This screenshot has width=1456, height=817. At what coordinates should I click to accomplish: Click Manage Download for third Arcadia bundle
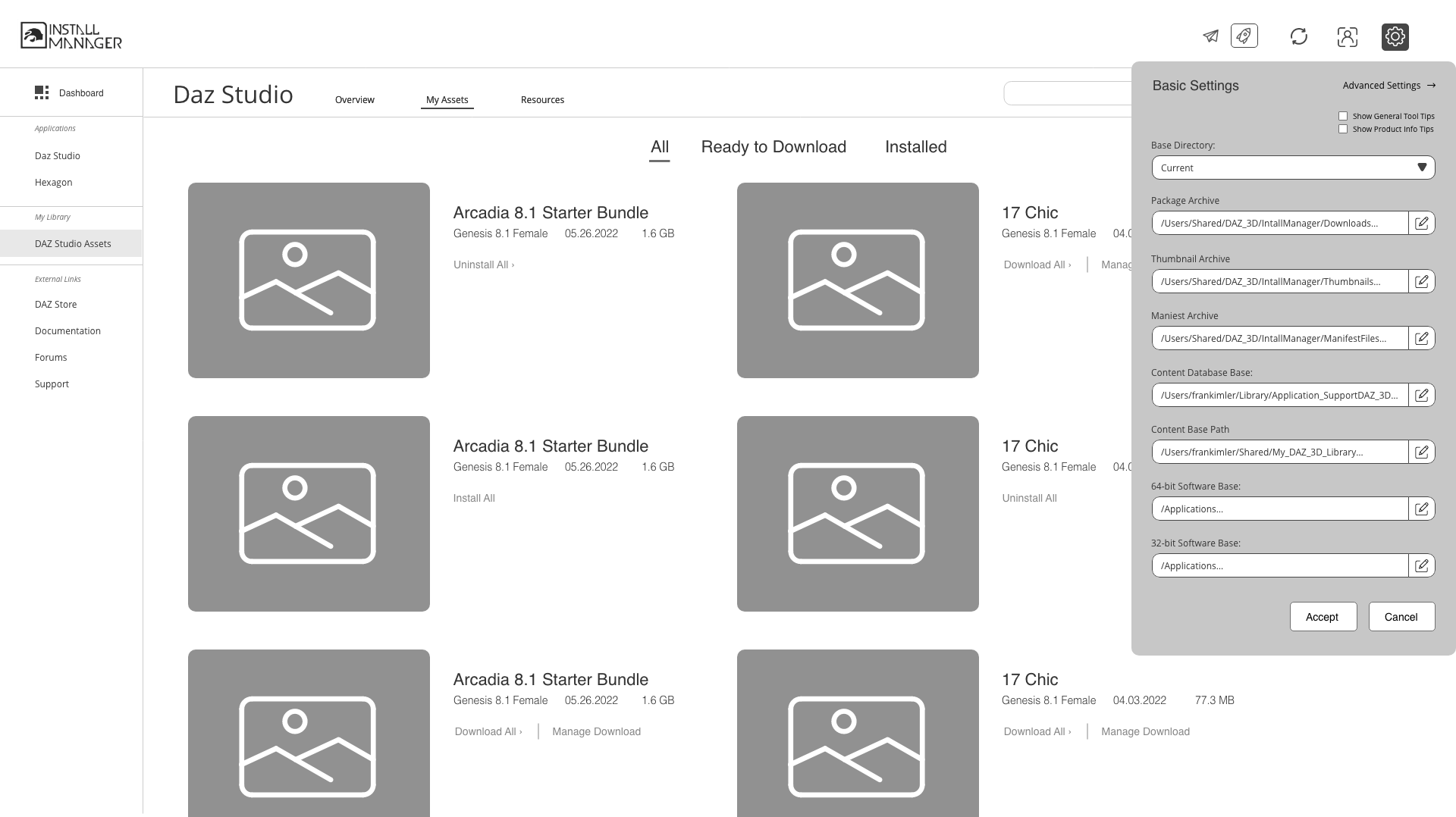coord(597,731)
